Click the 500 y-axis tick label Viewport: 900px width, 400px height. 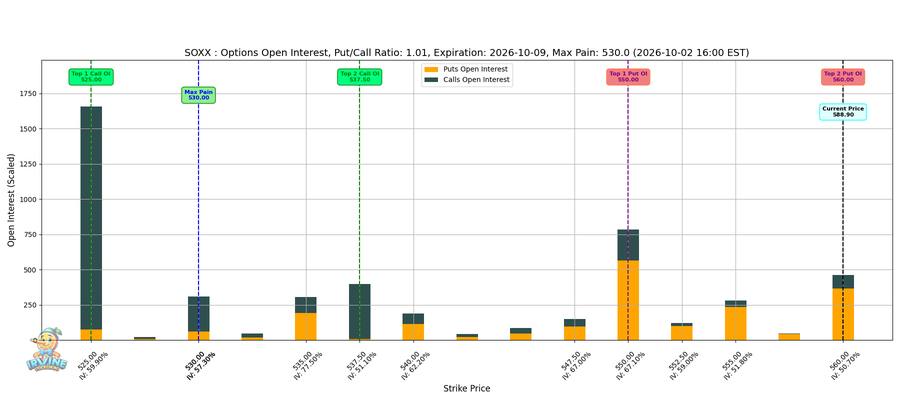pyautogui.click(x=29, y=270)
